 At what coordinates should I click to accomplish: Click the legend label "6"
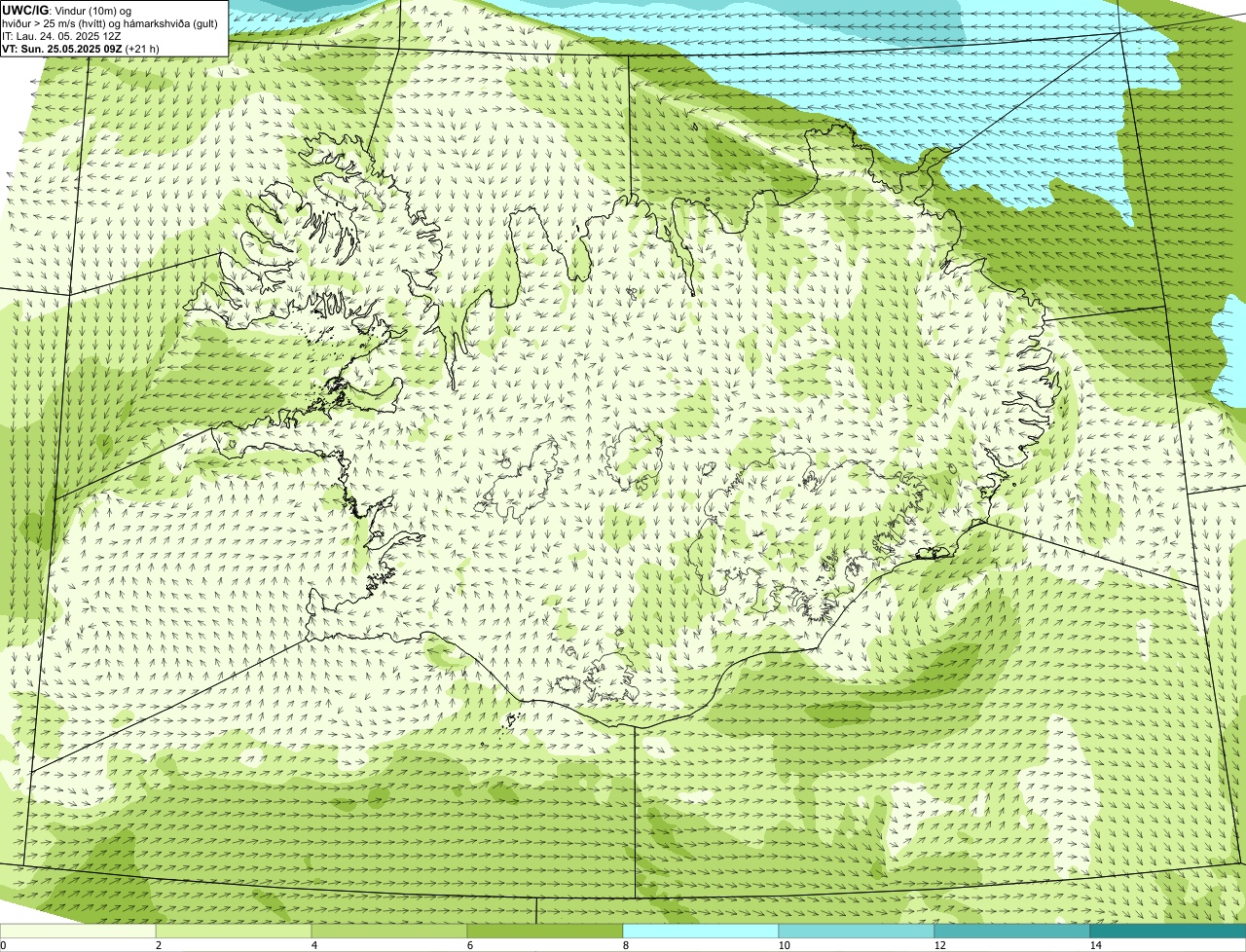[x=469, y=945]
